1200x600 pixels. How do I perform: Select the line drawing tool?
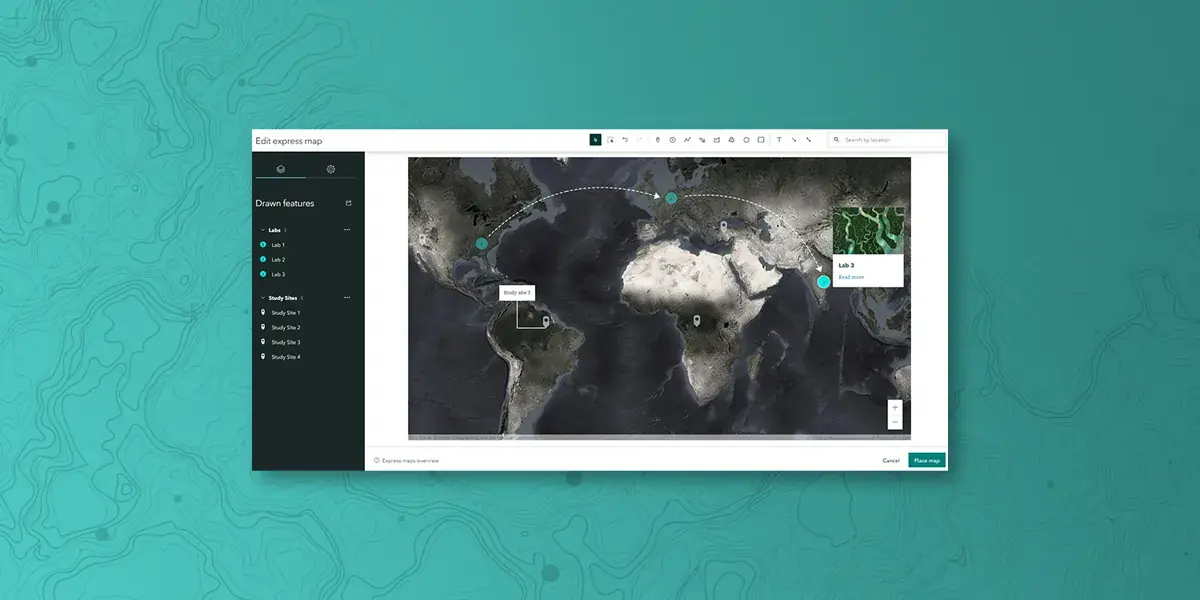click(687, 139)
